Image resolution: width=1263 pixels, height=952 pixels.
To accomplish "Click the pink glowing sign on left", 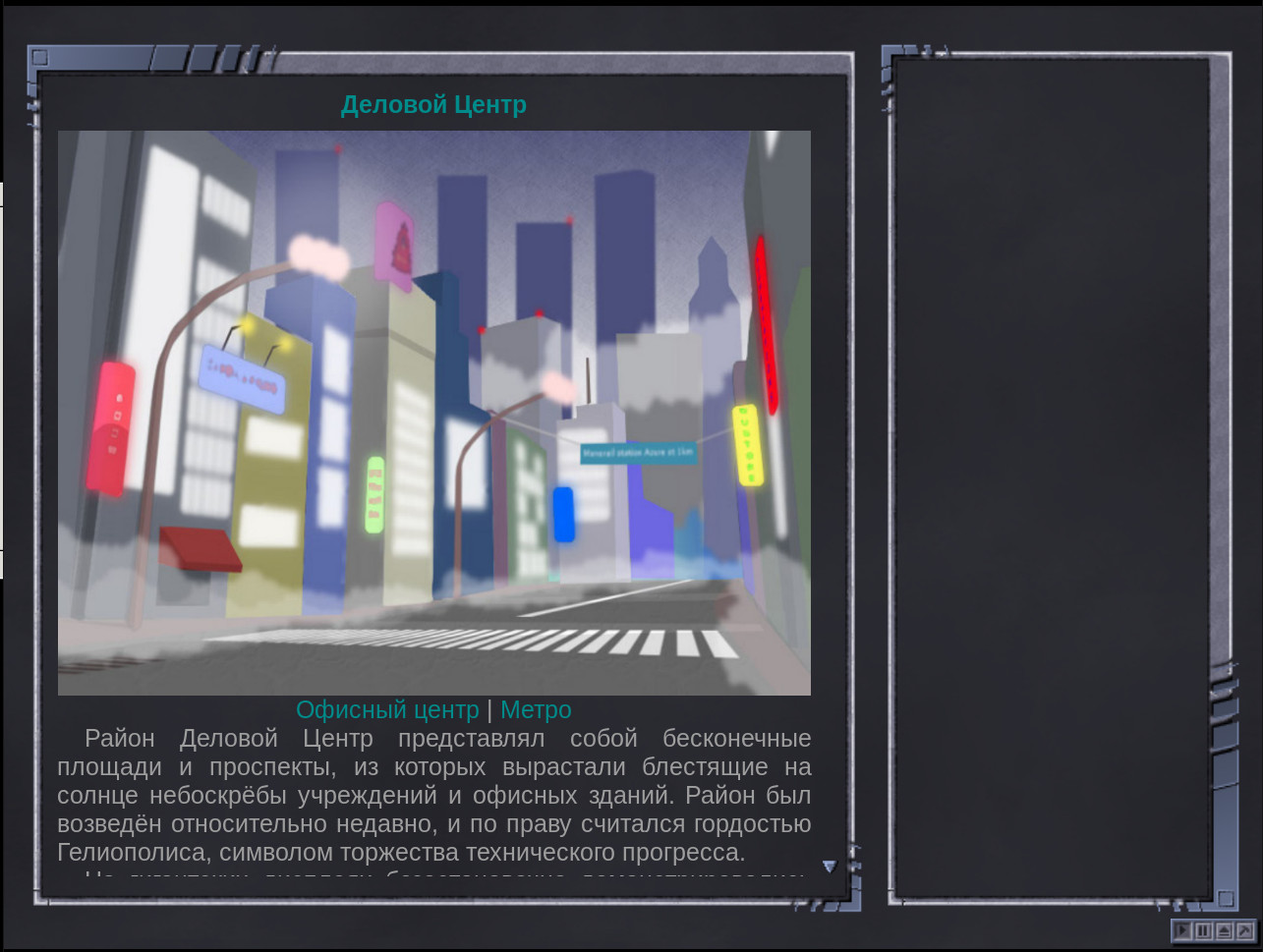I will (x=110, y=427).
